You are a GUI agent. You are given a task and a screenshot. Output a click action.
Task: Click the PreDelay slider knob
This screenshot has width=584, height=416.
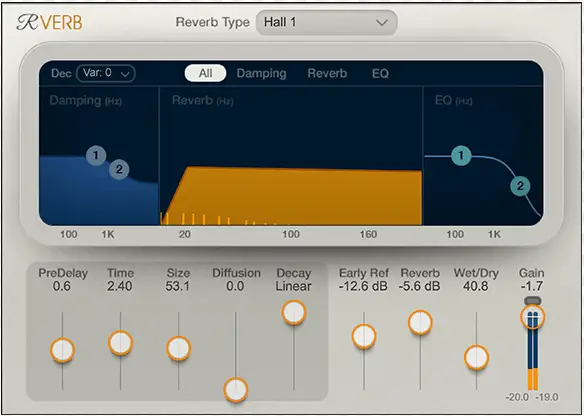(x=63, y=350)
